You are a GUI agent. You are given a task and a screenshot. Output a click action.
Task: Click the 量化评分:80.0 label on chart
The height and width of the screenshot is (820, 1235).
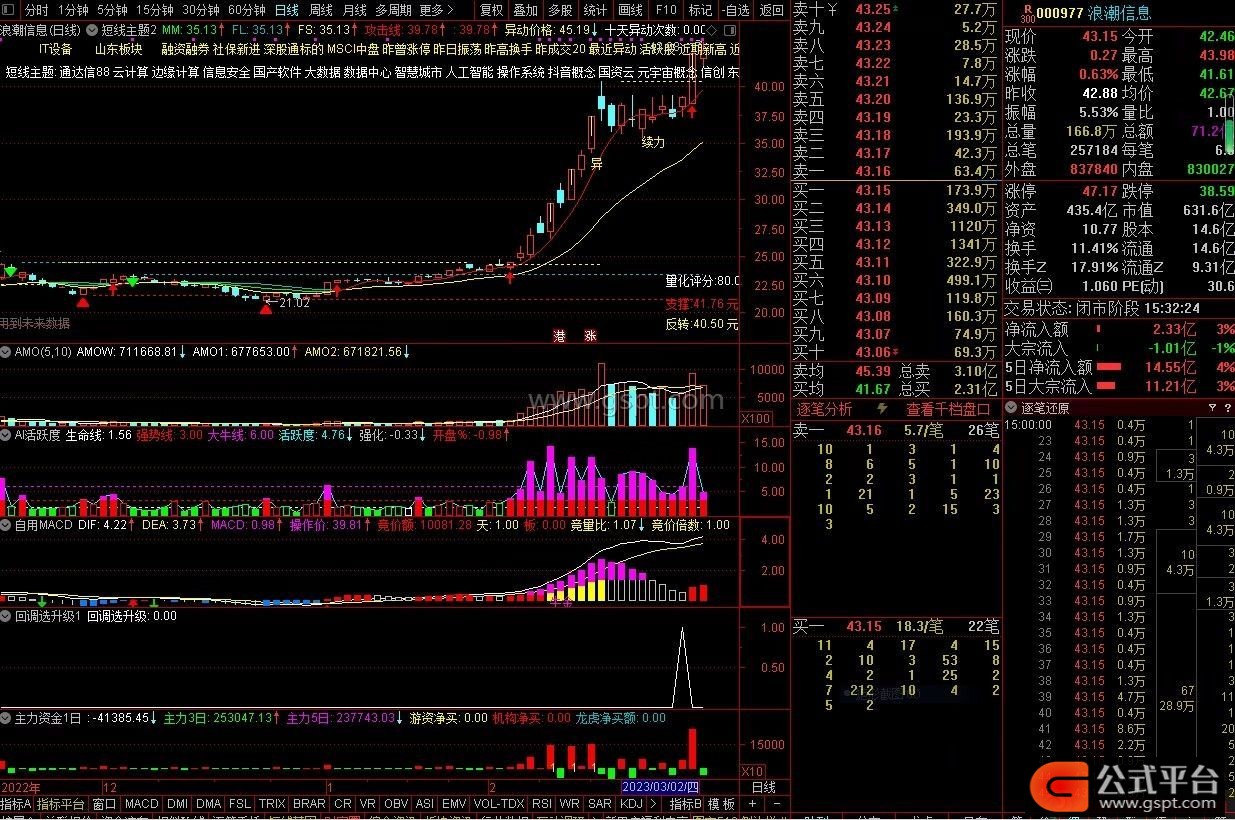702,281
